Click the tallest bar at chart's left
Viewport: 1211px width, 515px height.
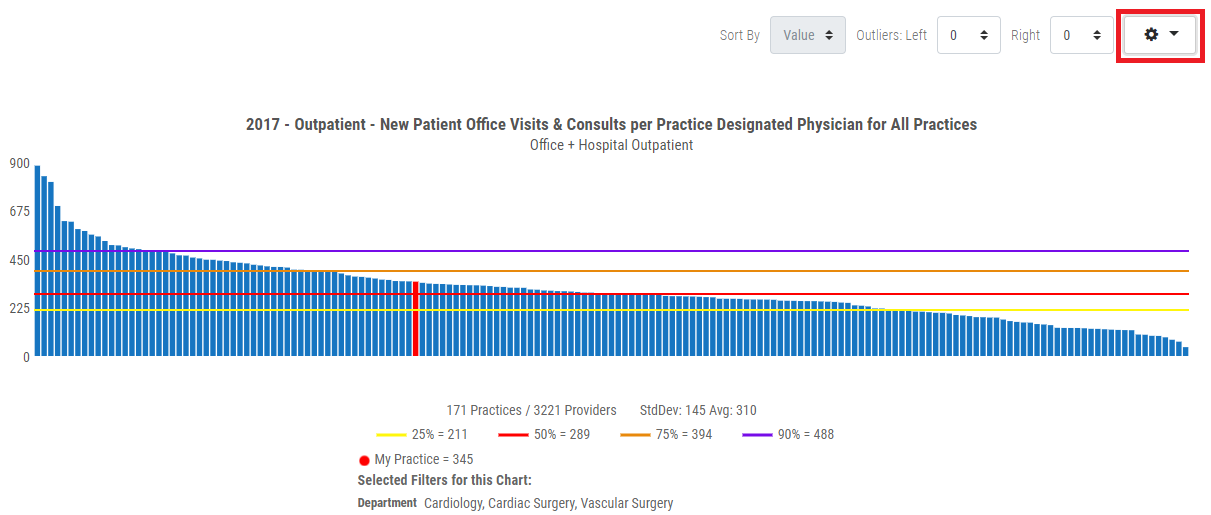tap(37, 260)
